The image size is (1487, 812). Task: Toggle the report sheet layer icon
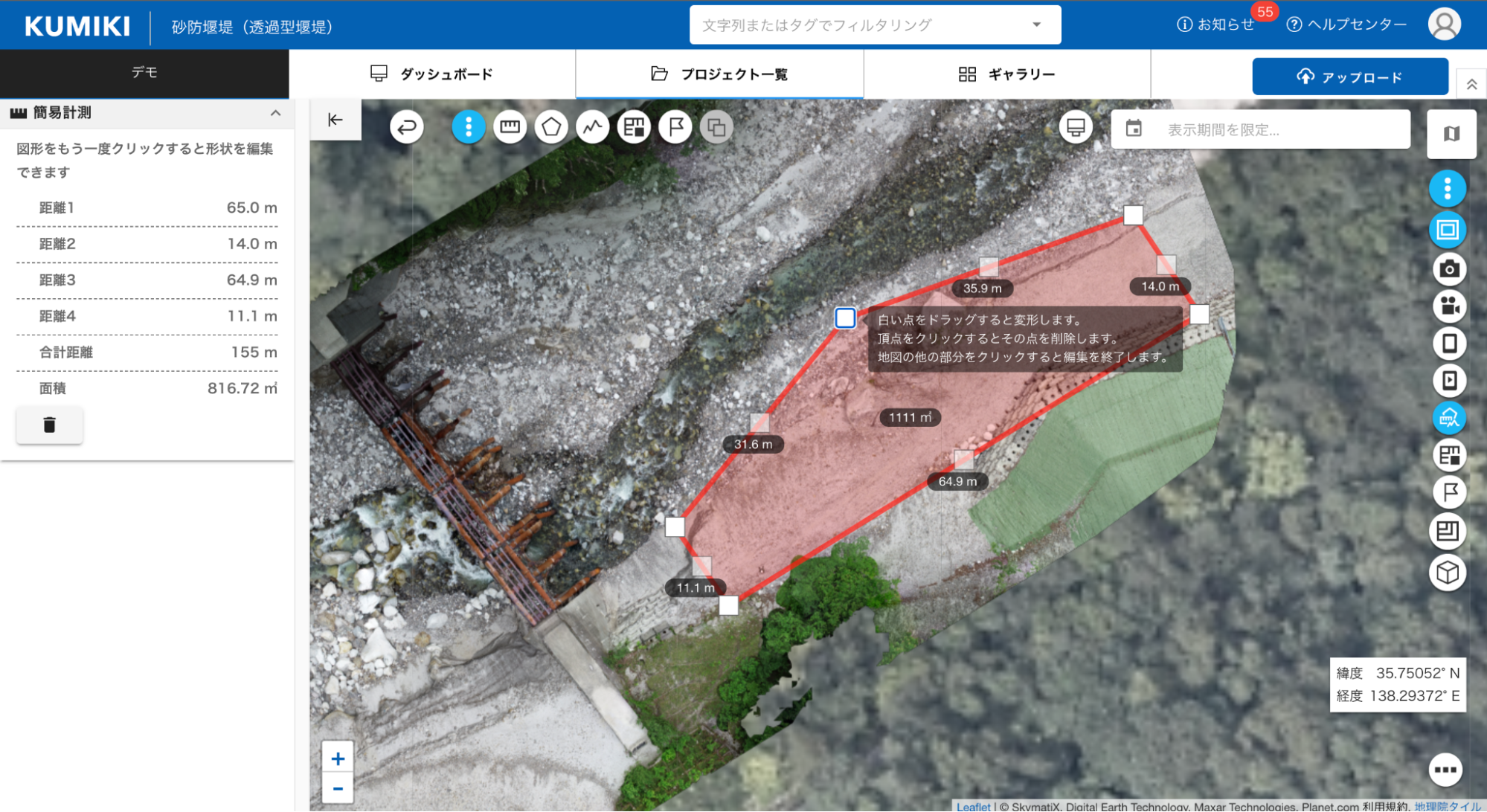1448,531
